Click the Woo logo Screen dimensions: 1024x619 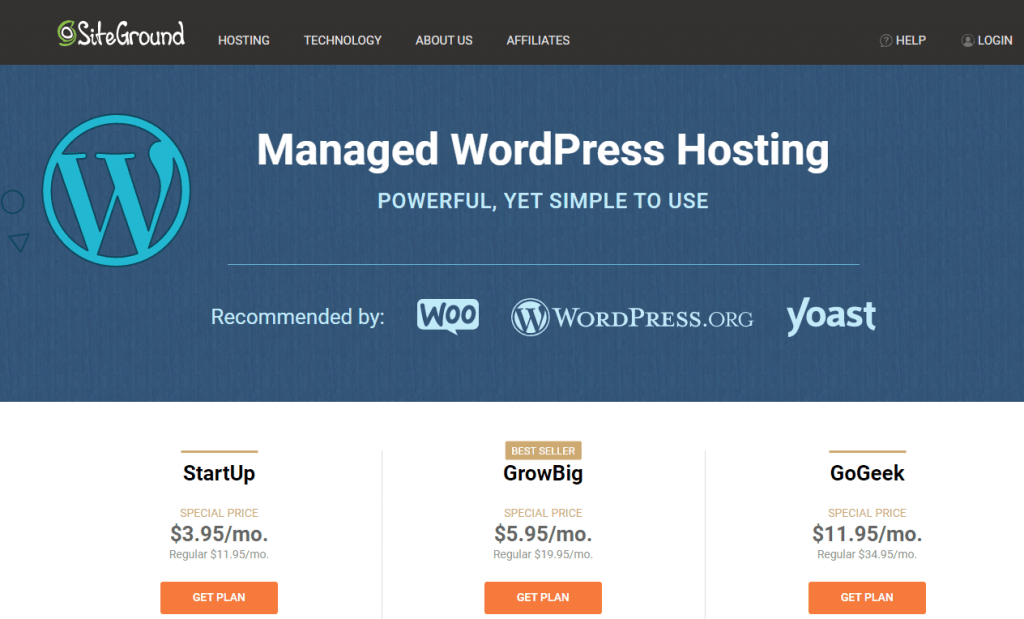(448, 317)
